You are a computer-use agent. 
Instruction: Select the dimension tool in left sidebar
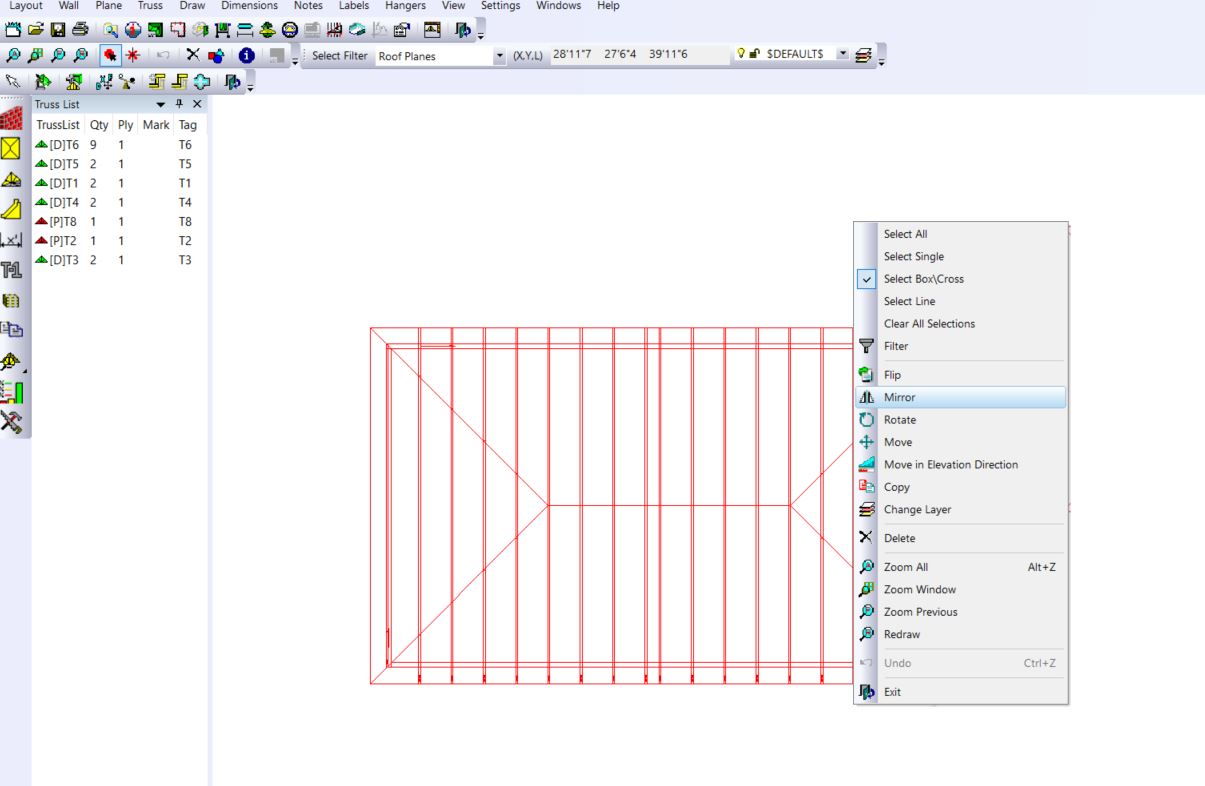[12, 239]
